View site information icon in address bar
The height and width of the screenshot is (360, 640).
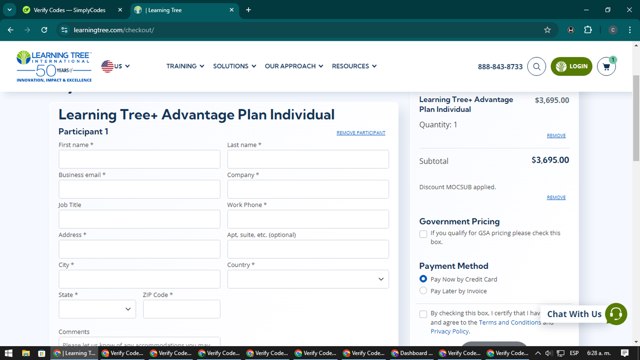point(64,30)
